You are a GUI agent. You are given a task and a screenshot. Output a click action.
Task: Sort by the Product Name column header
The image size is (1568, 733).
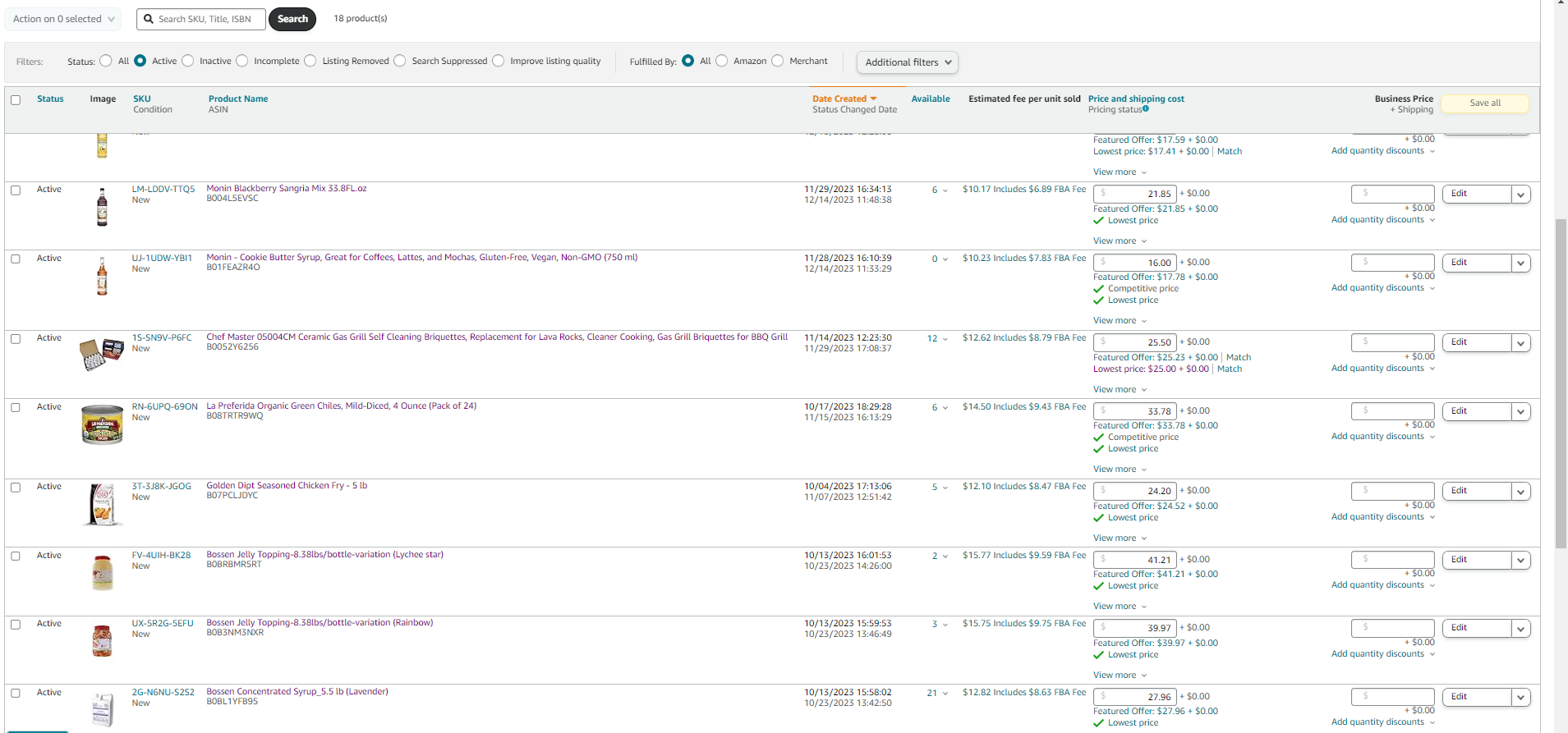pos(238,99)
